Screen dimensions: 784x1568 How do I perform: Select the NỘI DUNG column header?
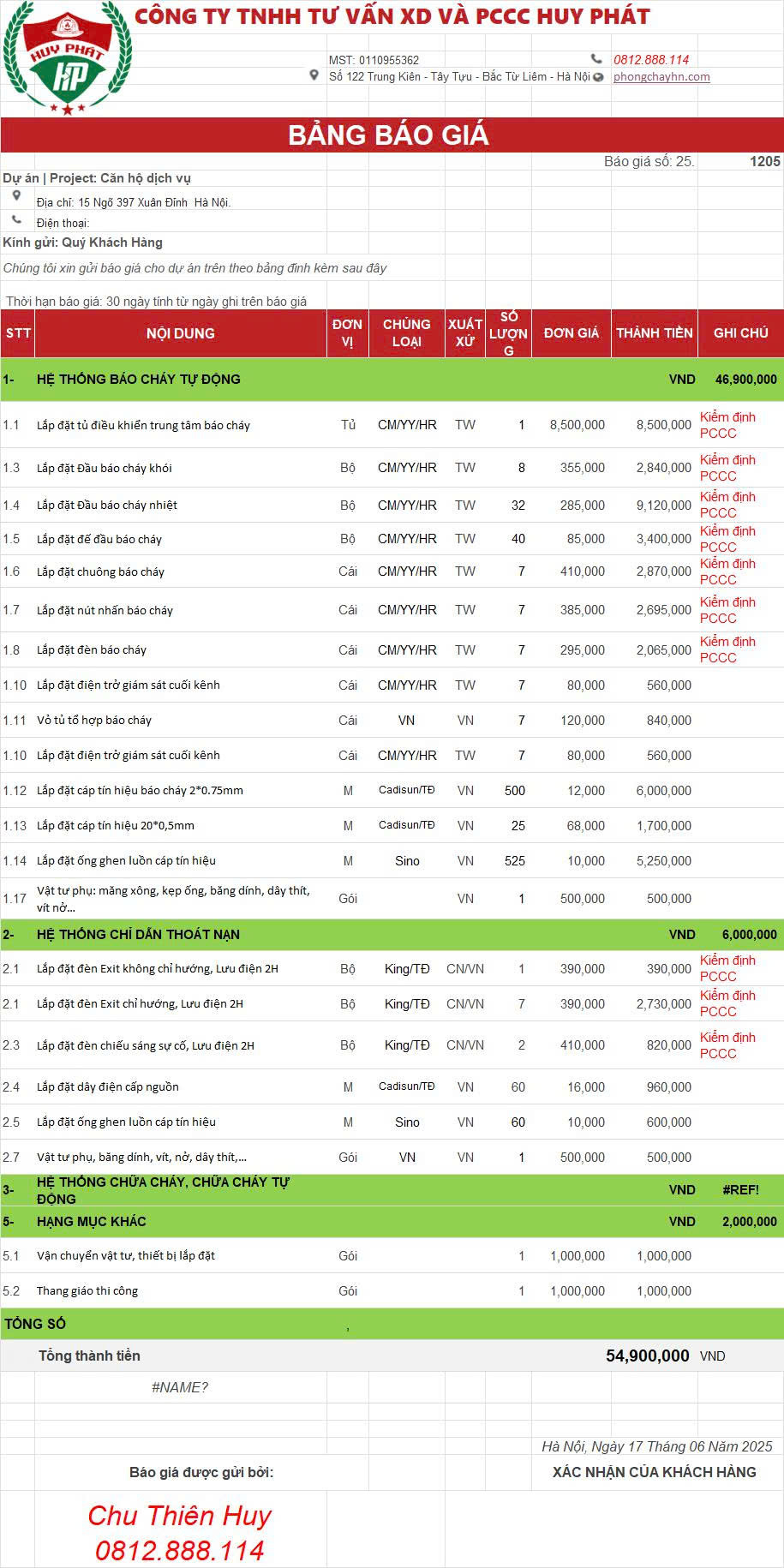tap(180, 333)
